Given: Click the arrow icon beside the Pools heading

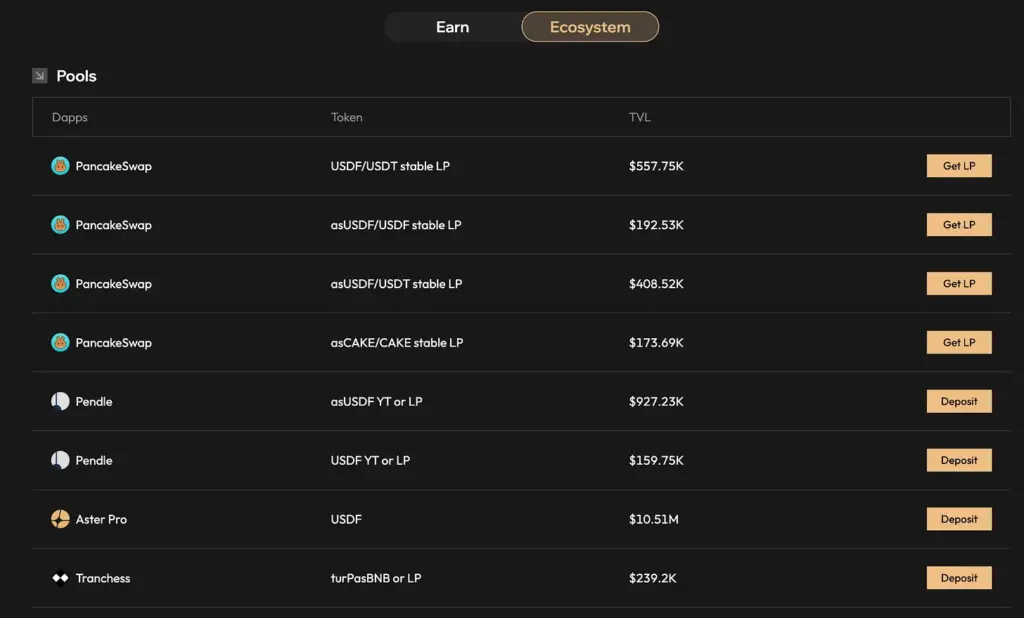Looking at the screenshot, I should point(38,75).
